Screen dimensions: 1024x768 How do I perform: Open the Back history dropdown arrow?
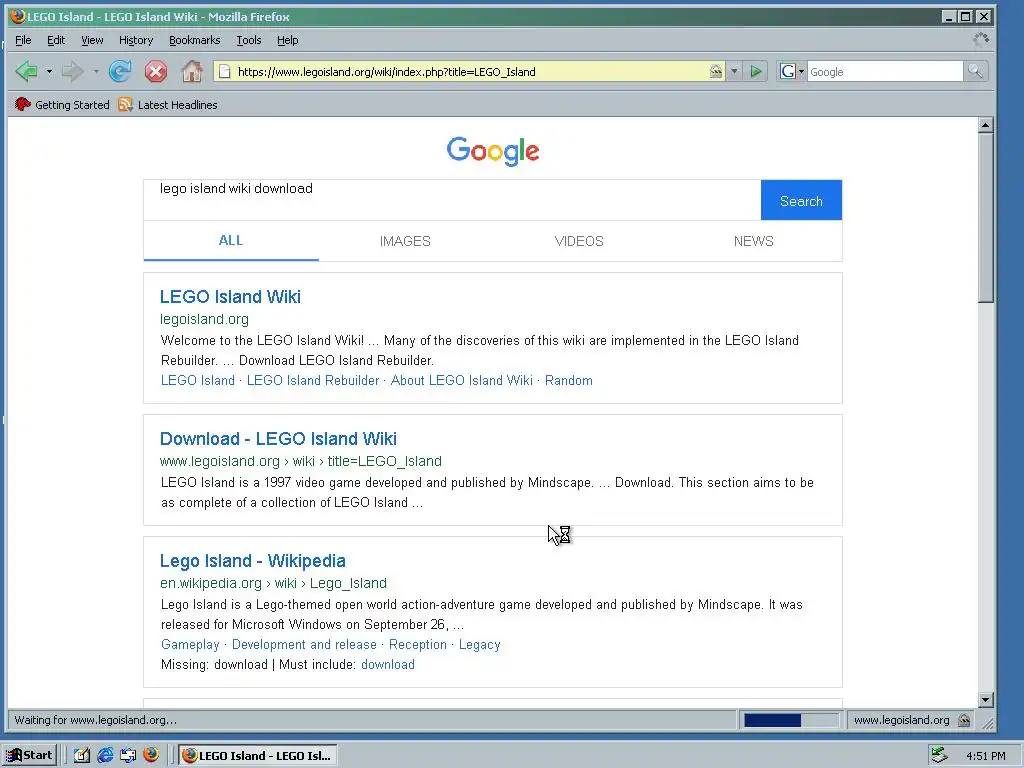pyautogui.click(x=49, y=71)
